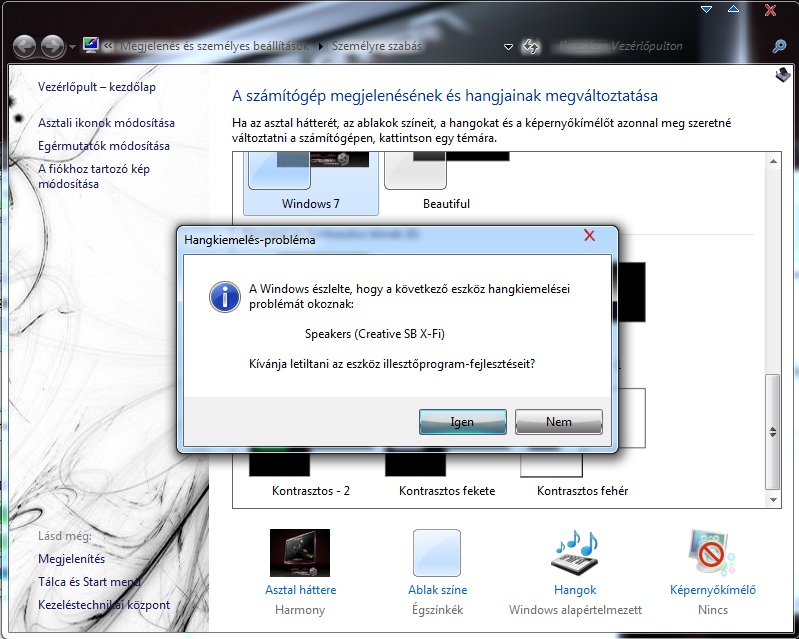Go back with the Back arrow button

[24, 47]
